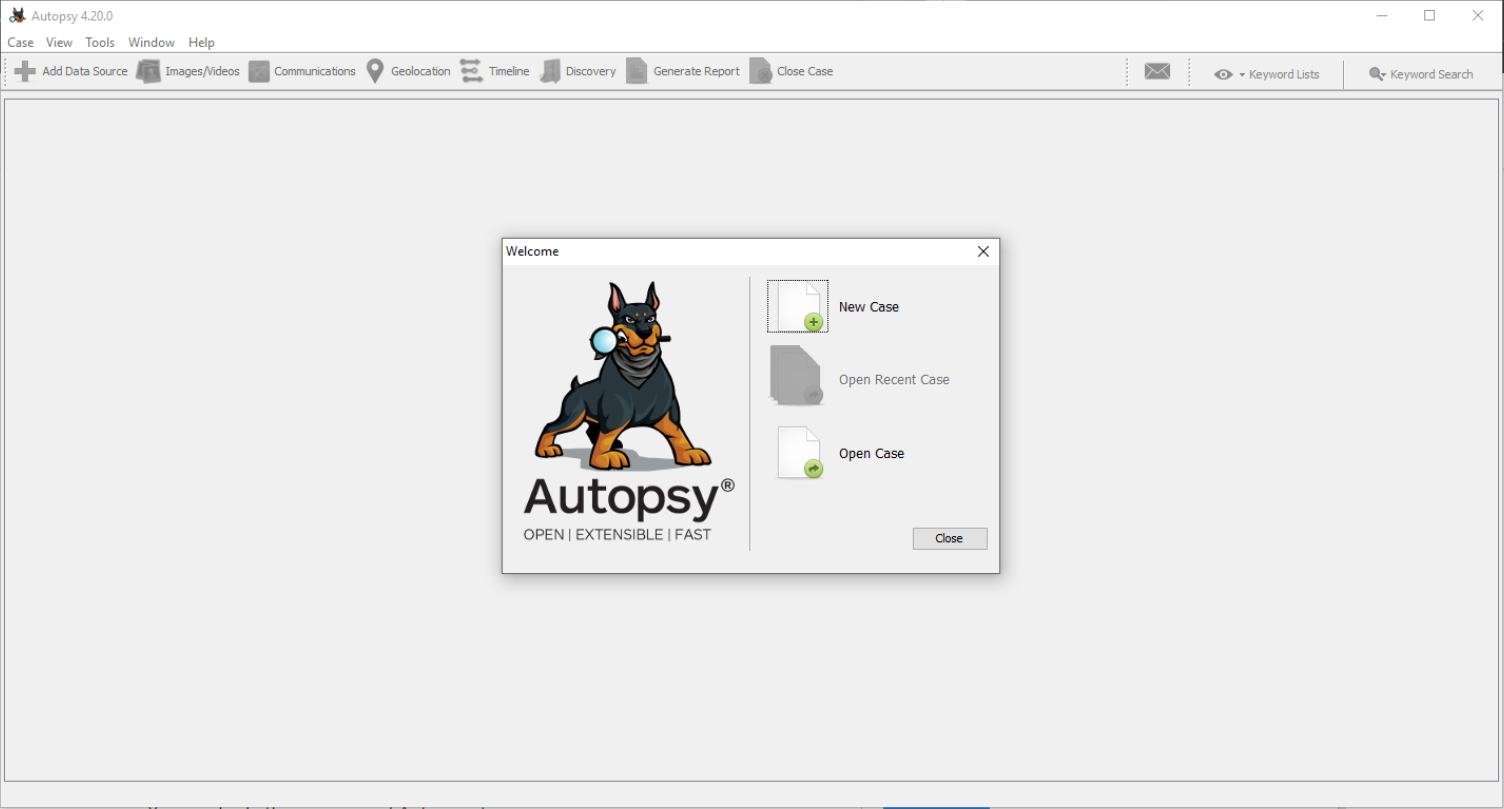This screenshot has height=809, width=1504.
Task: Click the Open Recent Case stacked icon
Action: point(796,375)
